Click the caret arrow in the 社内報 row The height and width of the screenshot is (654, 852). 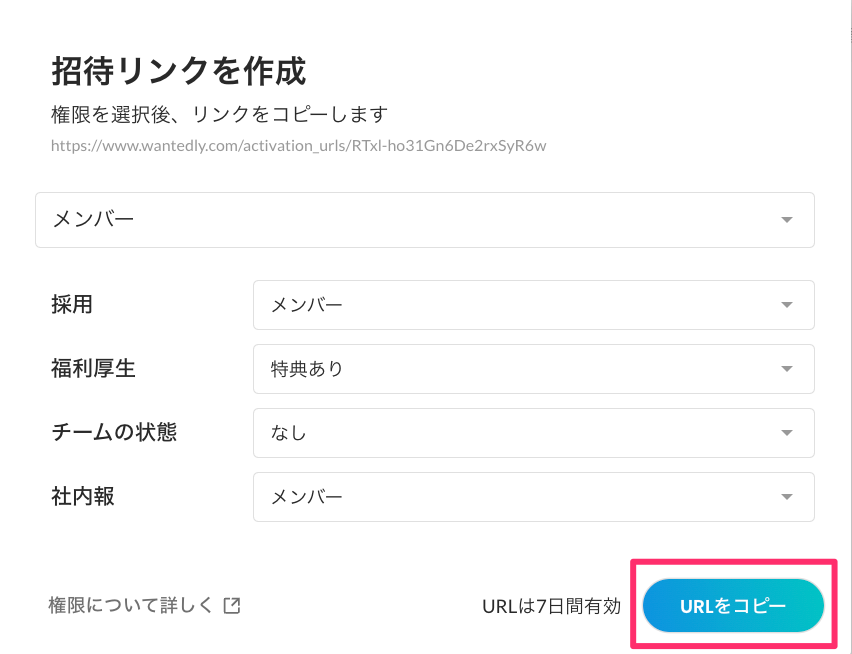[x=787, y=497]
